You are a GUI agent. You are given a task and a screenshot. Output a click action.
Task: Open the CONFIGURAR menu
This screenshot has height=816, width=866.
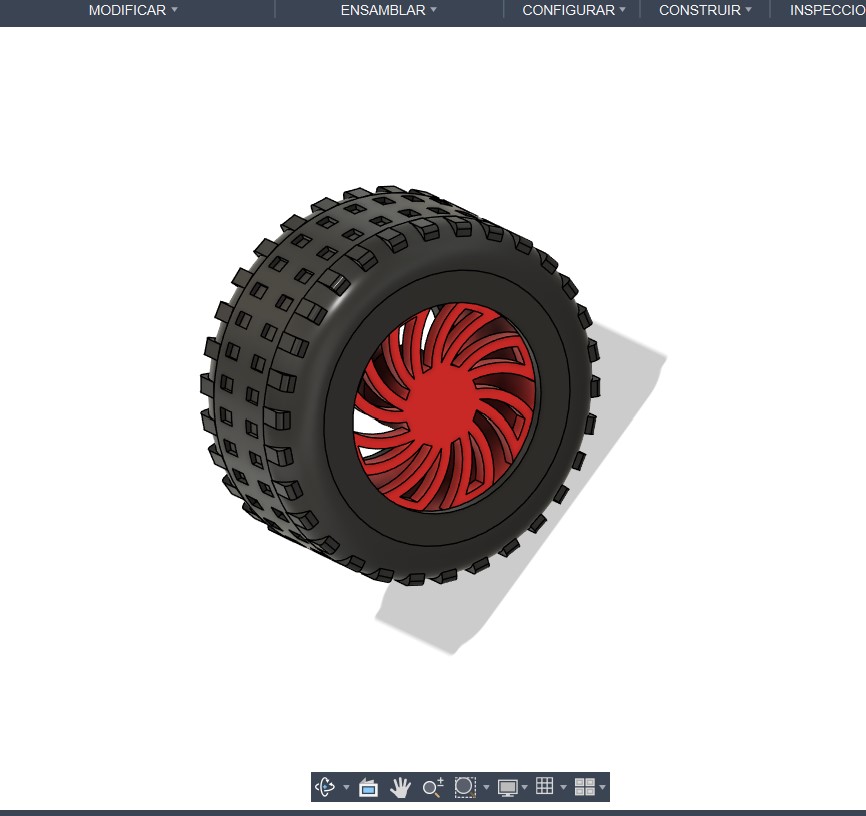pyautogui.click(x=574, y=10)
